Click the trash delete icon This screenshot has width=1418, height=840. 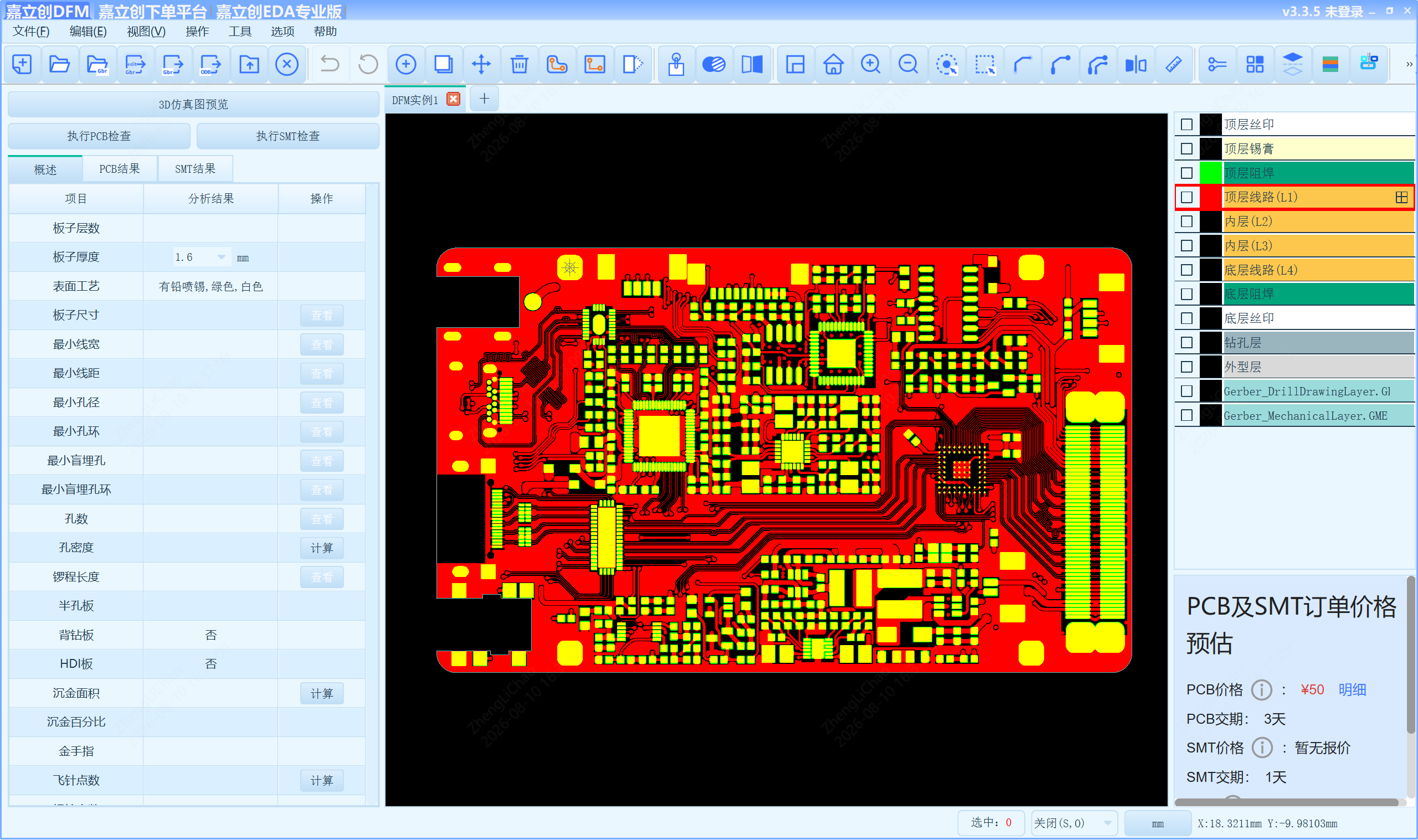click(519, 64)
